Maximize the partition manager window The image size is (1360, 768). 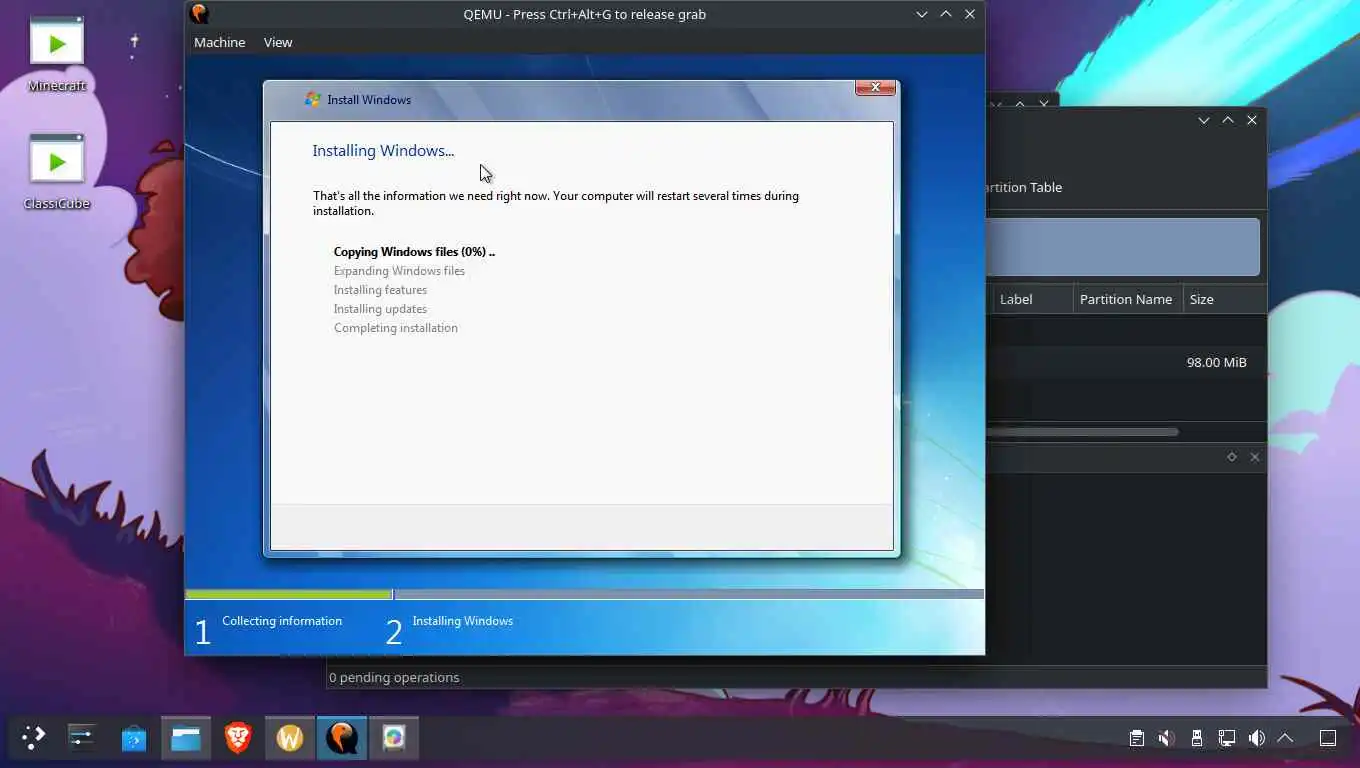(1228, 120)
